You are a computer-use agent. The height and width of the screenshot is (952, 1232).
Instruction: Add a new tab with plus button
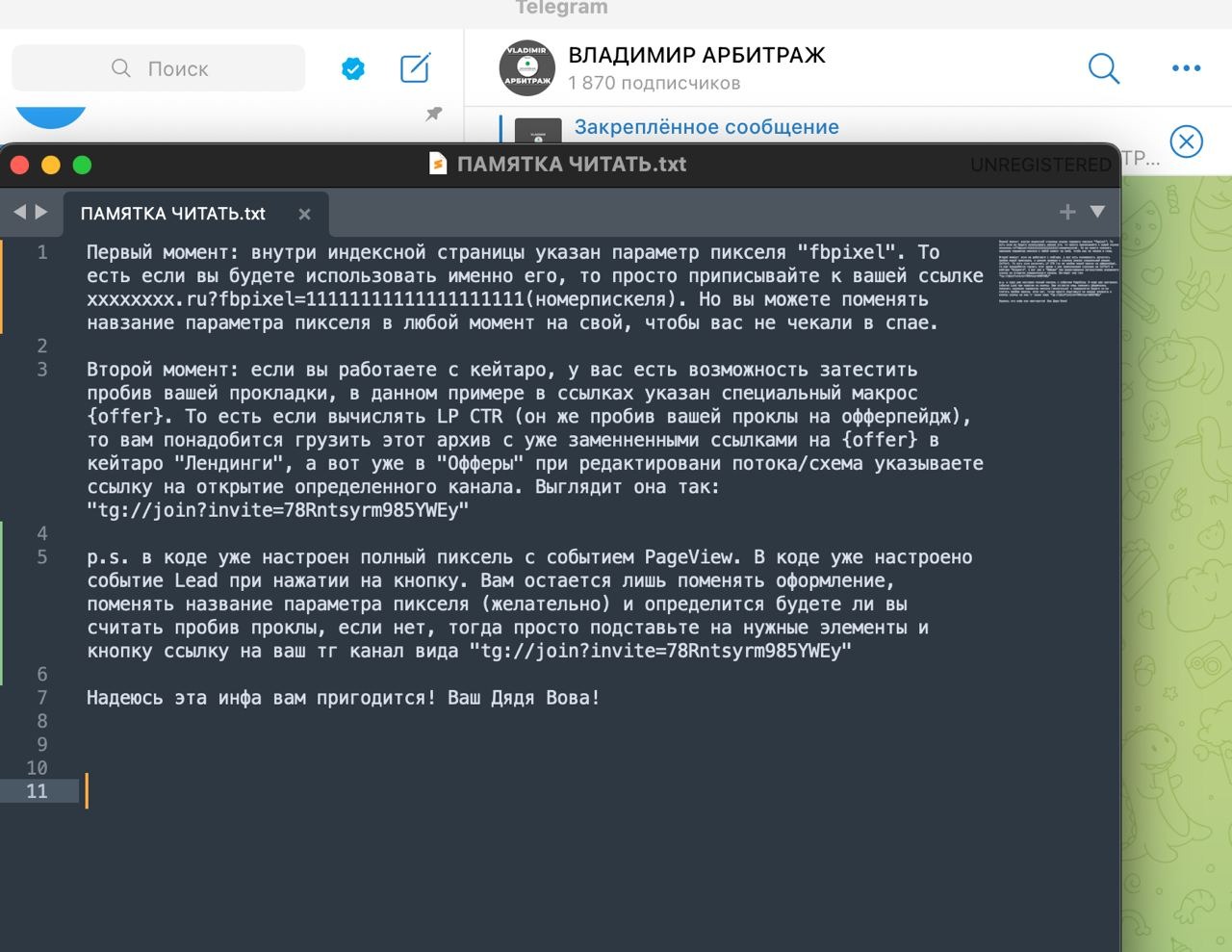[1067, 212]
